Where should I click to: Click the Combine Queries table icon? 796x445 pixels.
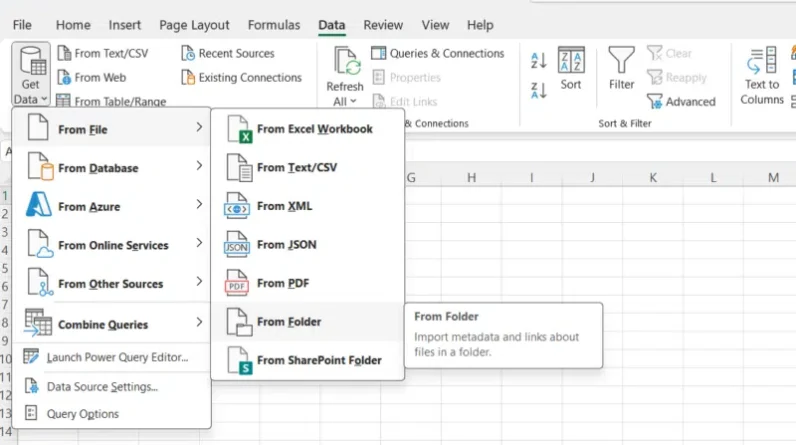point(38,323)
